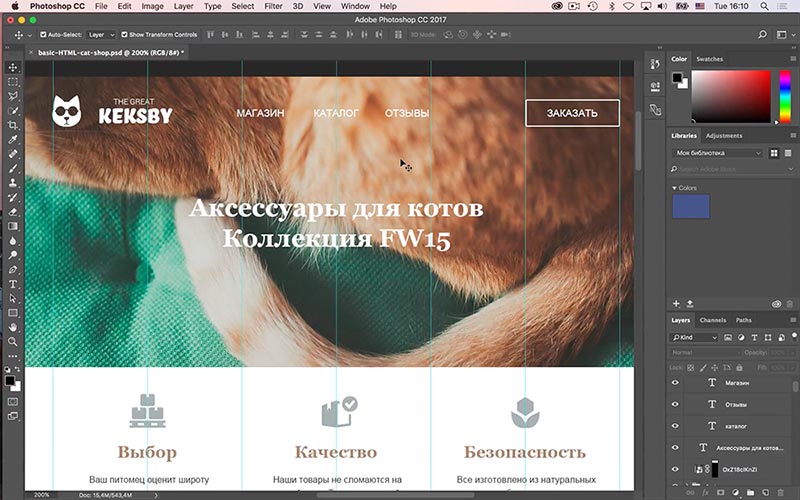Select the Crop tool
This screenshot has width=800, height=500.
pyautogui.click(x=12, y=125)
